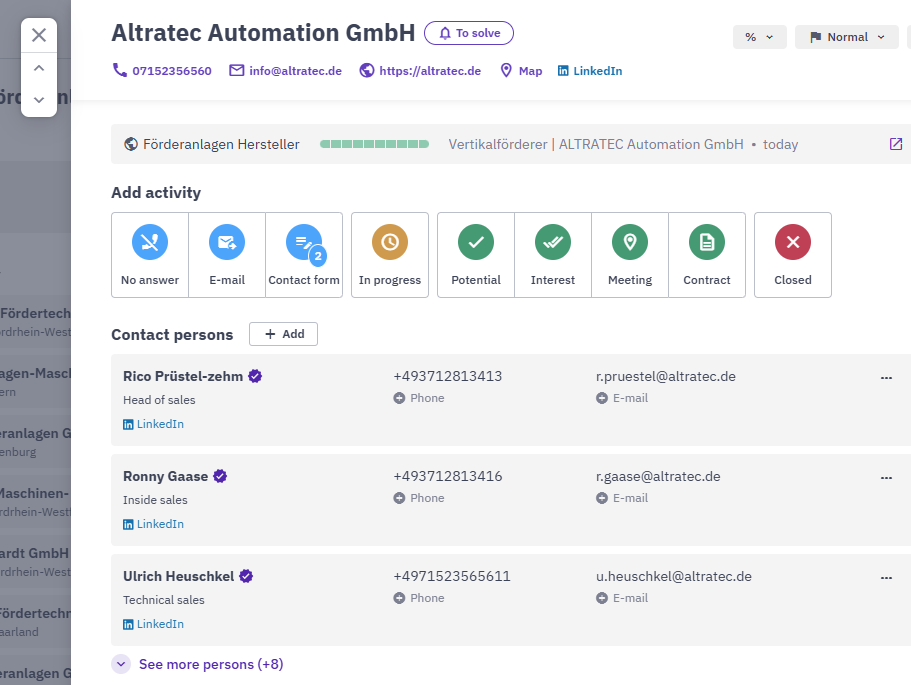Open source page in new window icon

point(896,144)
